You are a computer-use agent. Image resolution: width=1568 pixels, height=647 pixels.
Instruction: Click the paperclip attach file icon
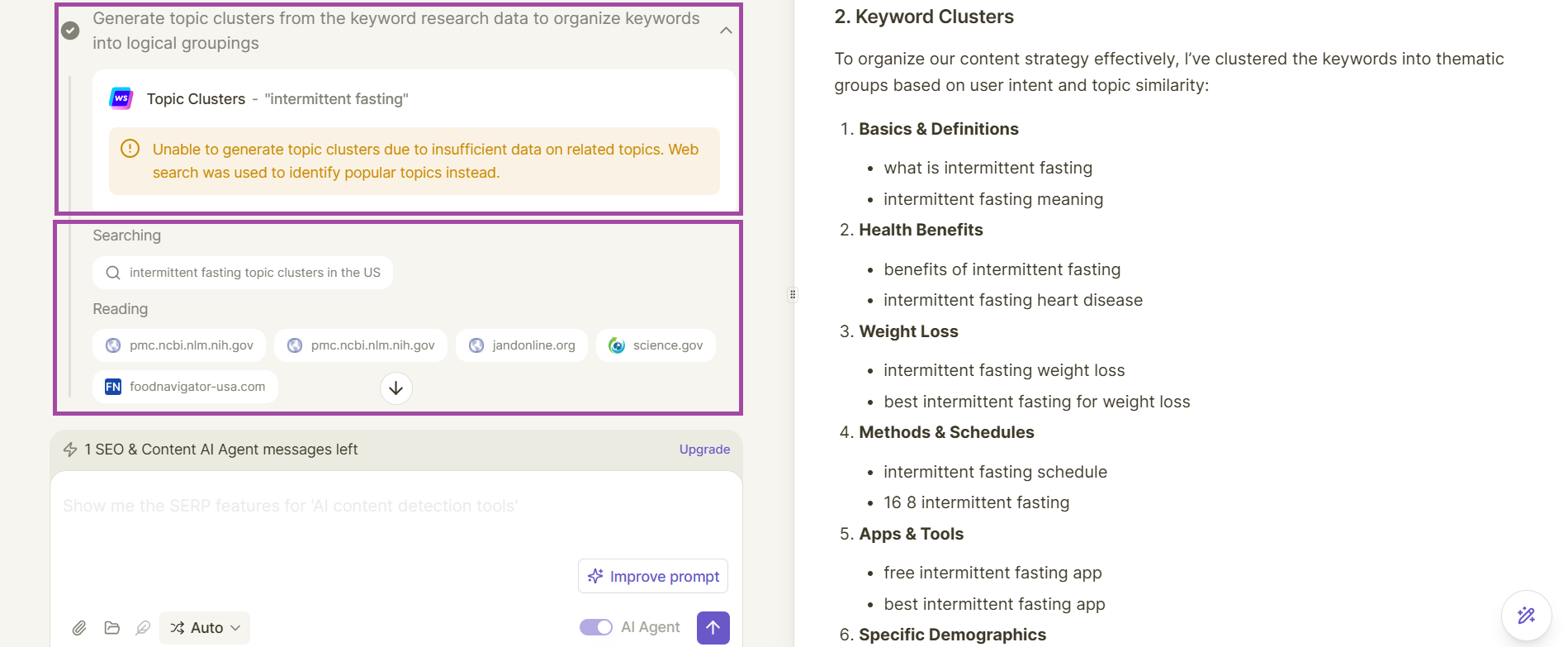(79, 628)
